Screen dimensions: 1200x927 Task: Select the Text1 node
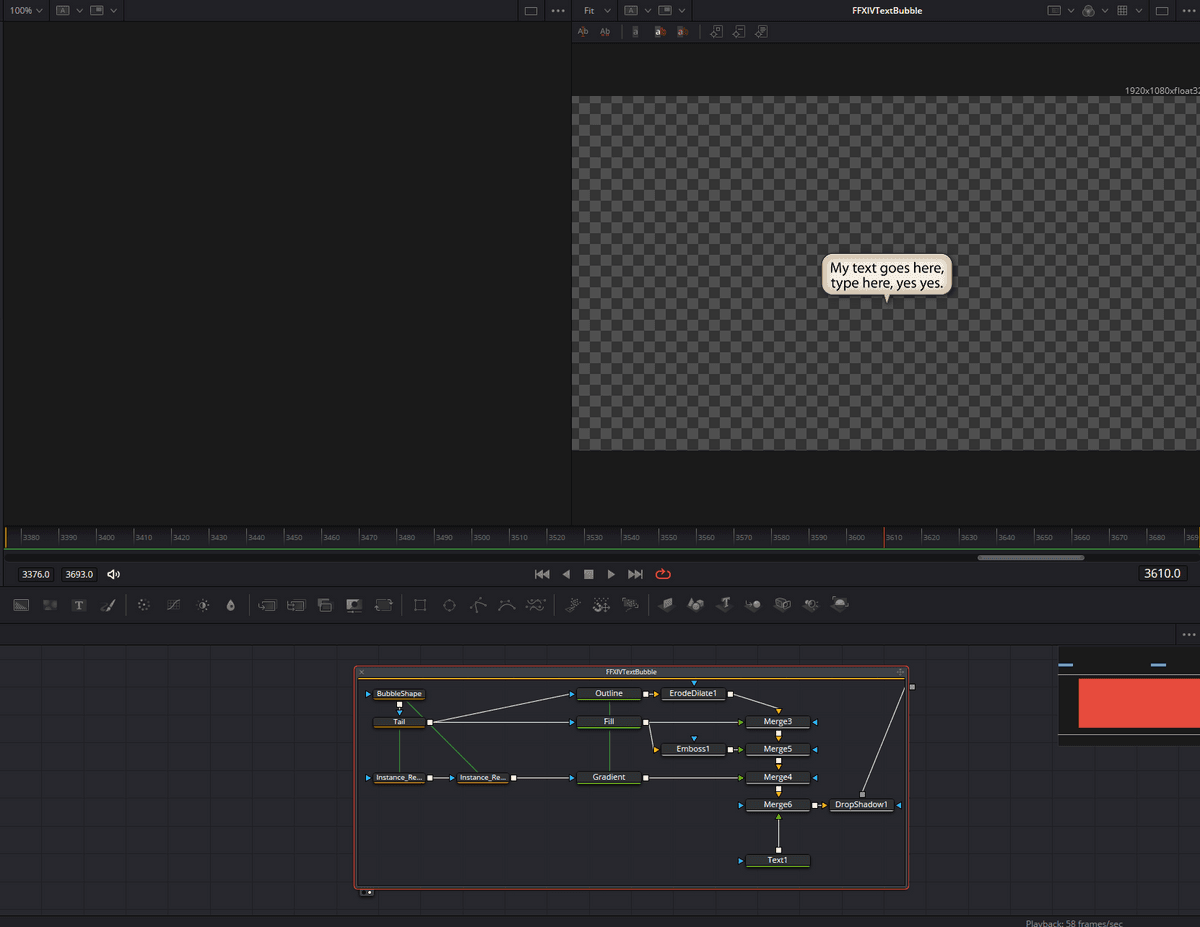coord(777,860)
